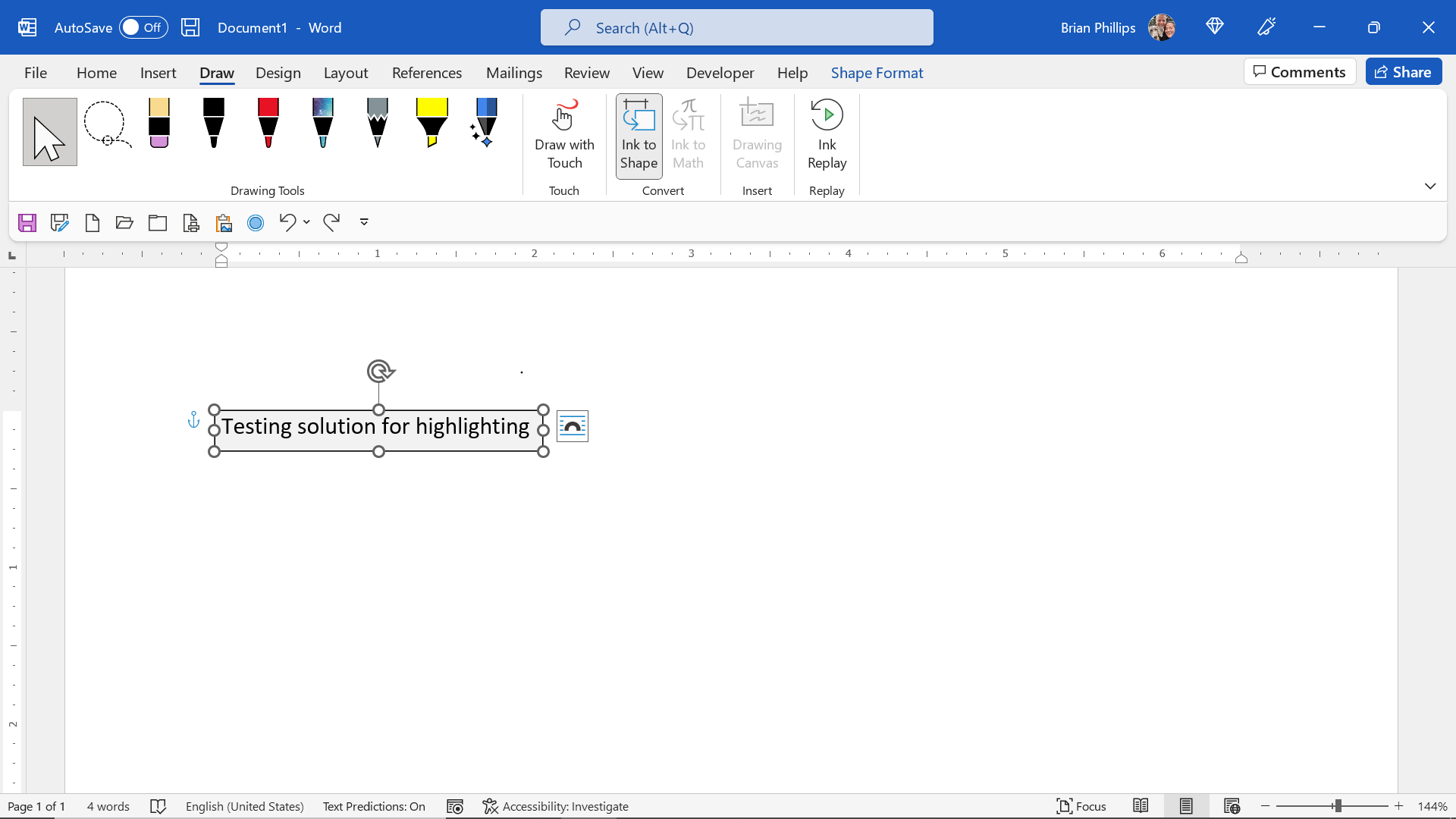Open Save from Quick Access Toolbar
This screenshot has width=1456, height=819.
click(27, 222)
